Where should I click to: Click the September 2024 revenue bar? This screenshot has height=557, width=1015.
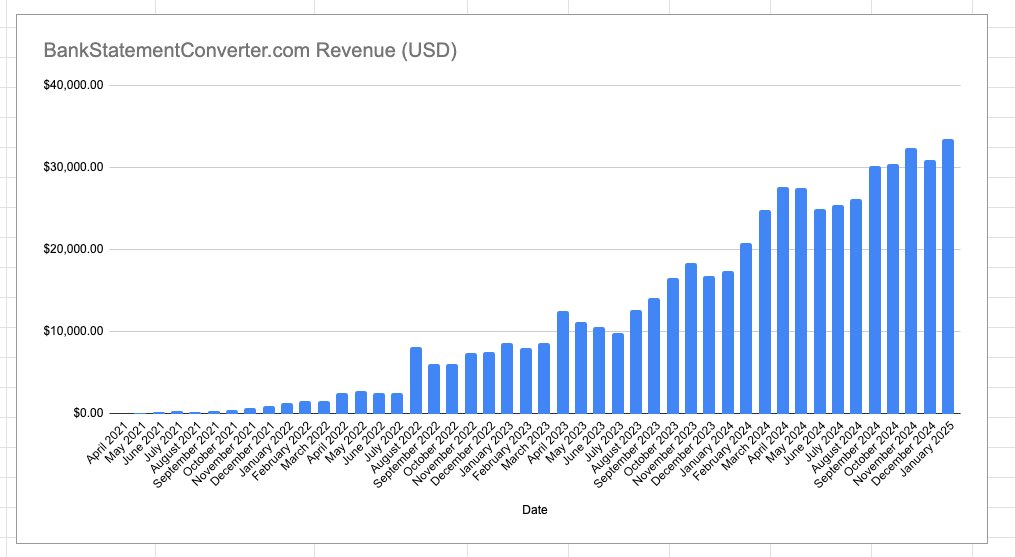pos(875,290)
